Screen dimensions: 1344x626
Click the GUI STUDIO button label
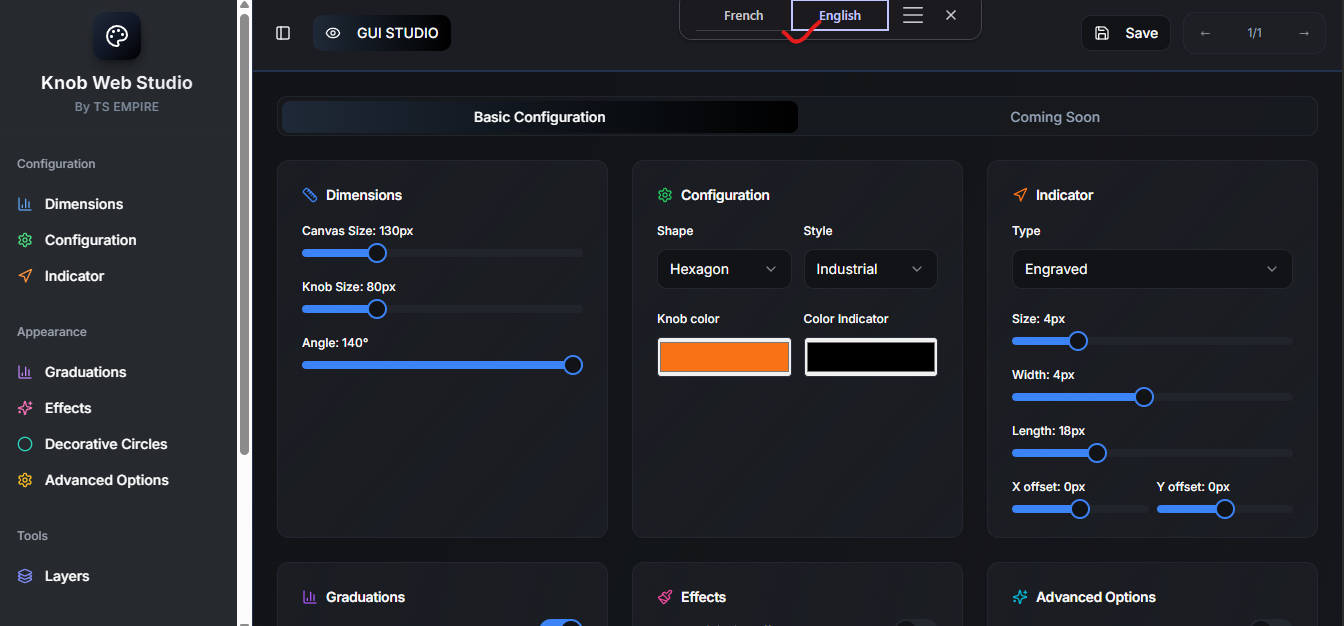click(398, 33)
